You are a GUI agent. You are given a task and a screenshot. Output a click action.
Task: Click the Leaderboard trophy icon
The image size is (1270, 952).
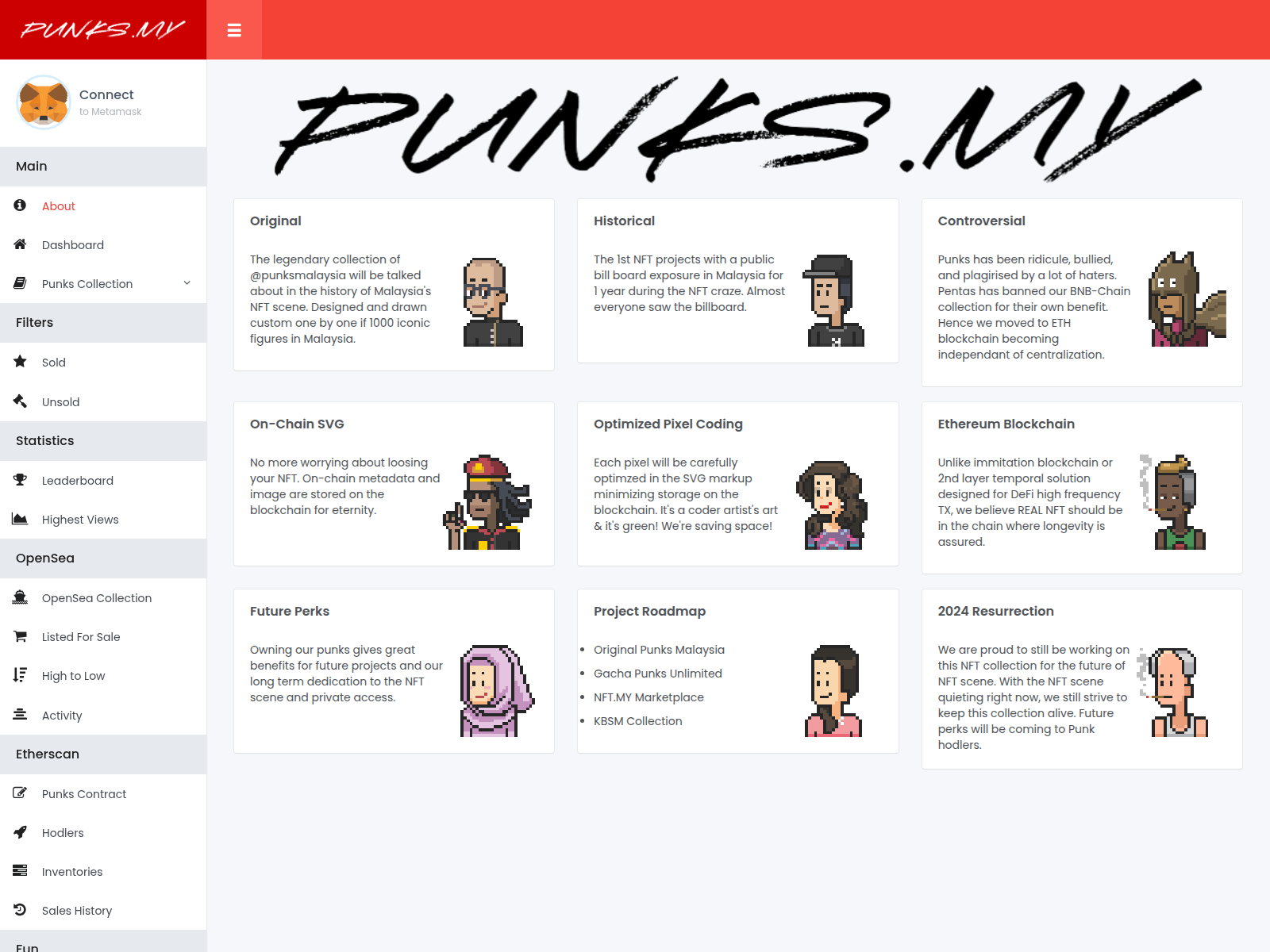point(20,480)
